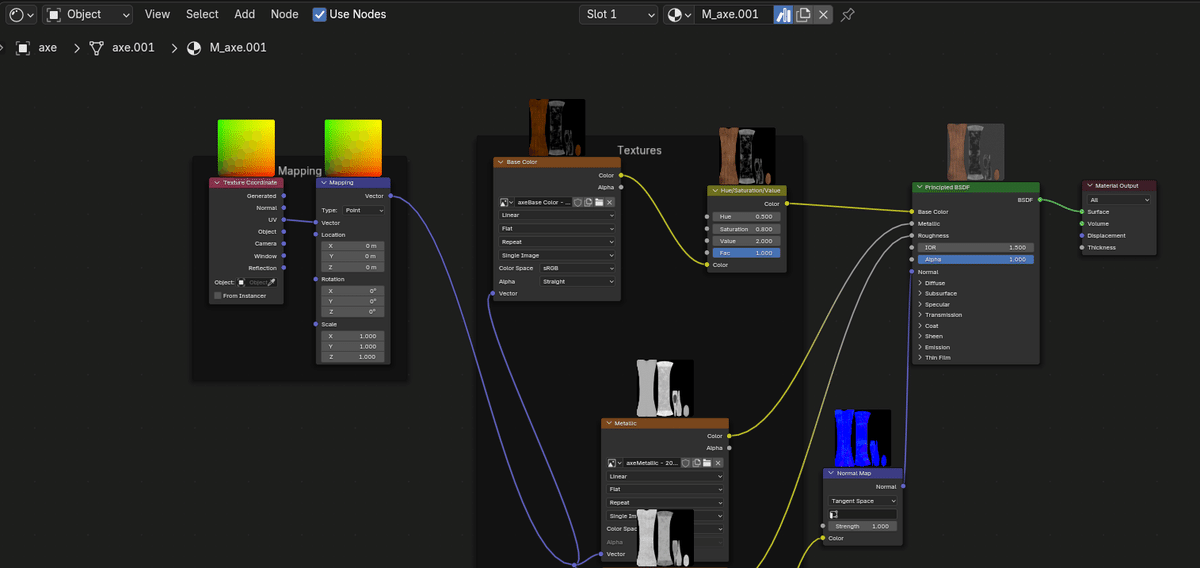This screenshot has height=568, width=1200.
Task: Expand the Emission panel in Principled BSDF
Action: (x=920, y=347)
